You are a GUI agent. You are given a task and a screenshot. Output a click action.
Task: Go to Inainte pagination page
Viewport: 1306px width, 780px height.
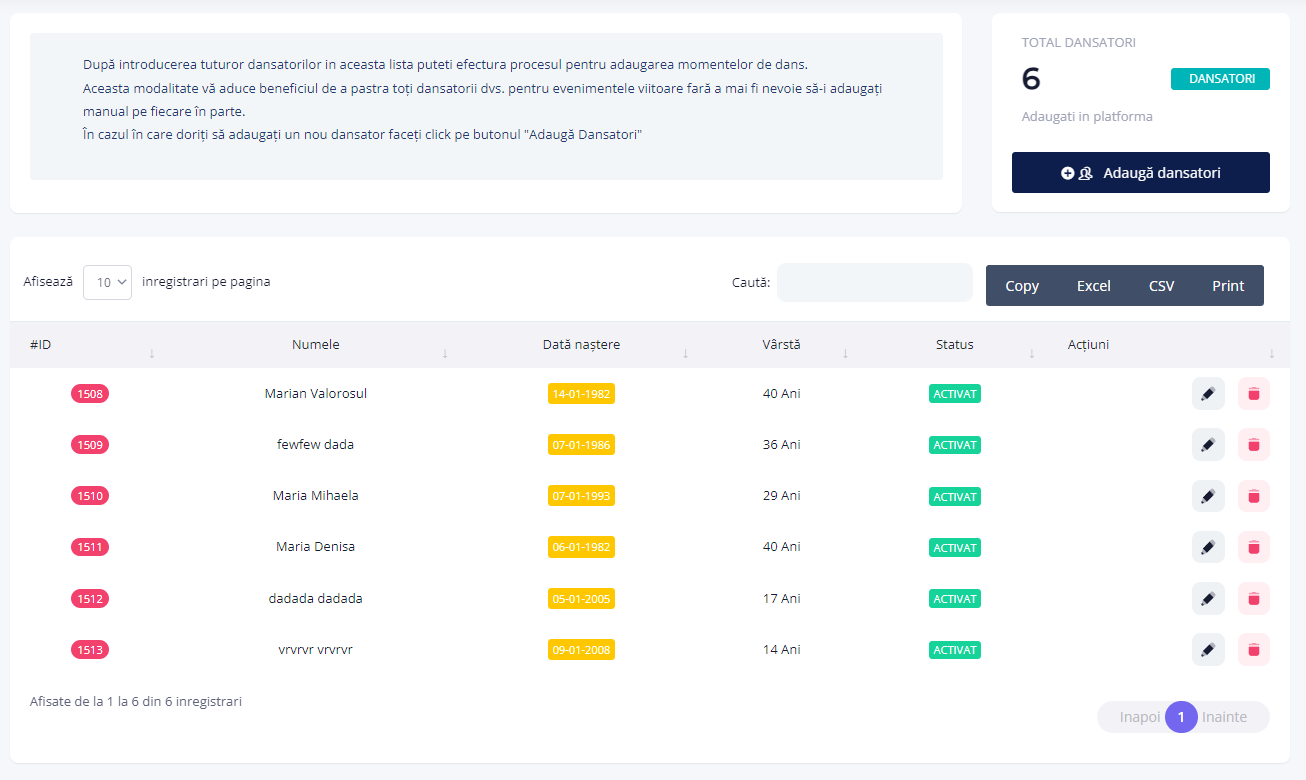(1226, 717)
